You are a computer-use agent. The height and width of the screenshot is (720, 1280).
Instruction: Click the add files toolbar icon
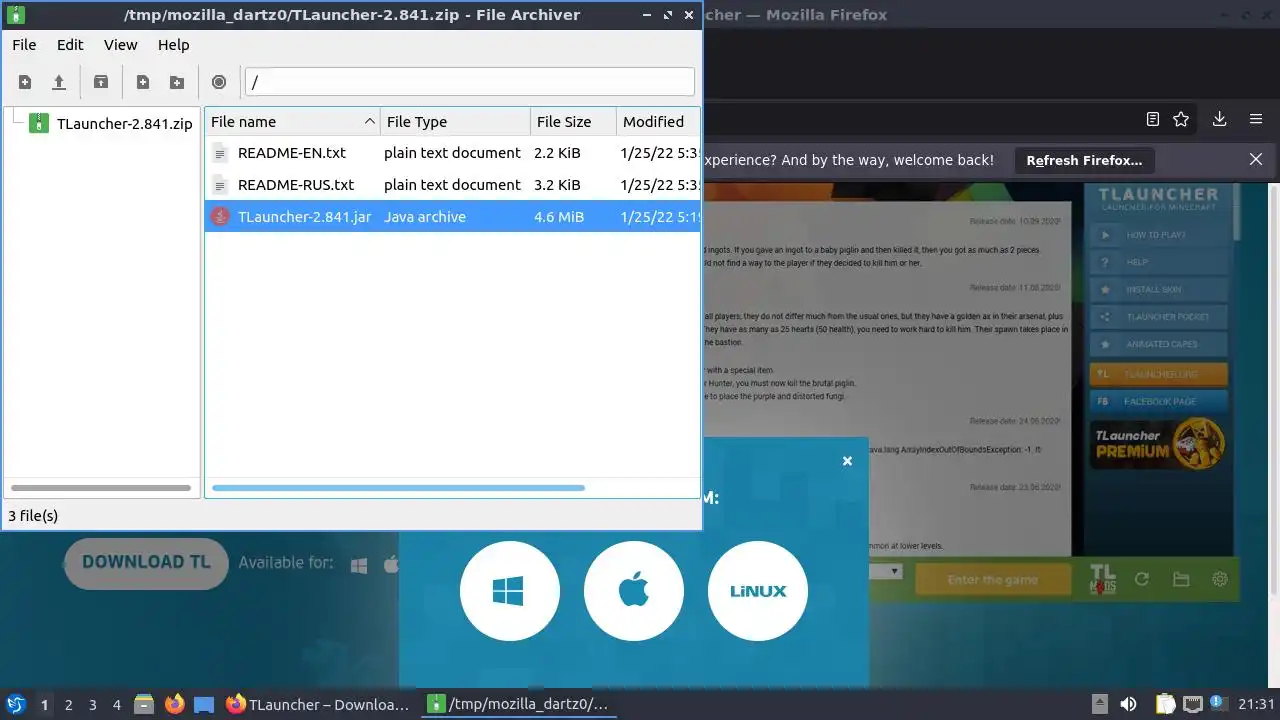click(x=143, y=82)
